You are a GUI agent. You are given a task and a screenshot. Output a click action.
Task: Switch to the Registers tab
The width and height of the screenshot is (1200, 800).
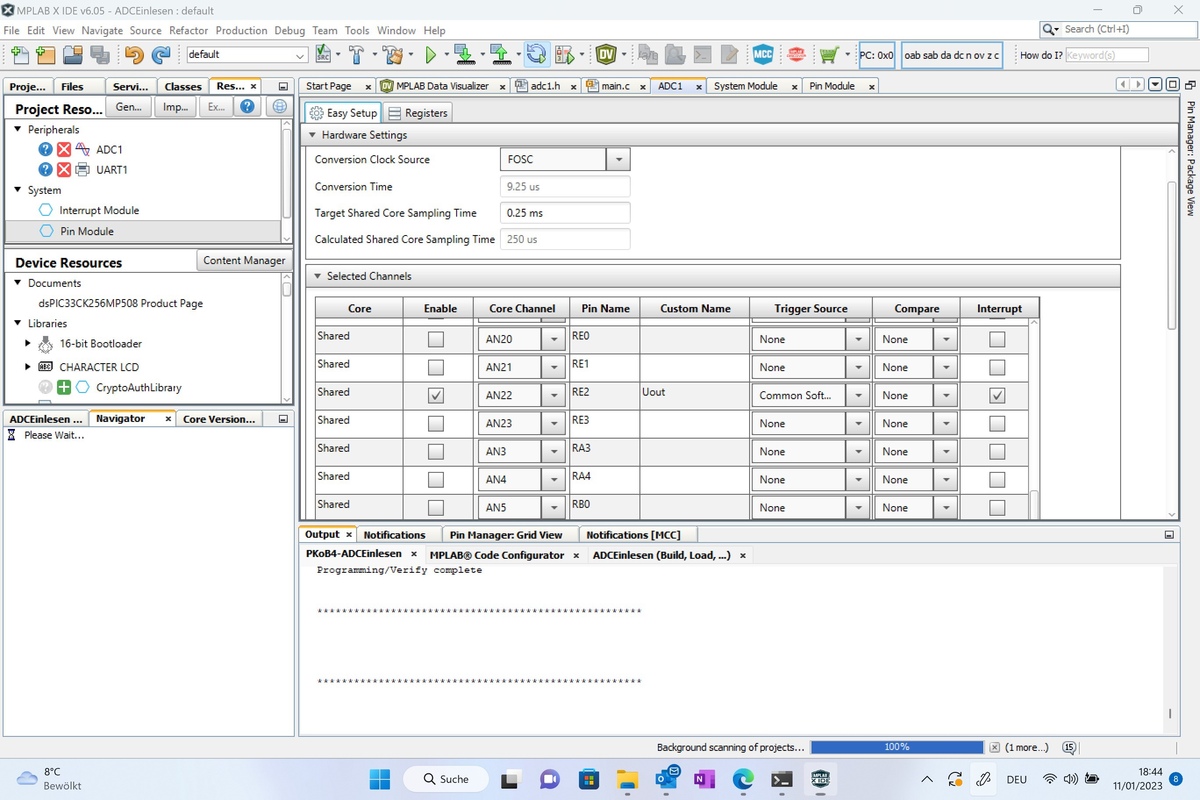pyautogui.click(x=418, y=113)
